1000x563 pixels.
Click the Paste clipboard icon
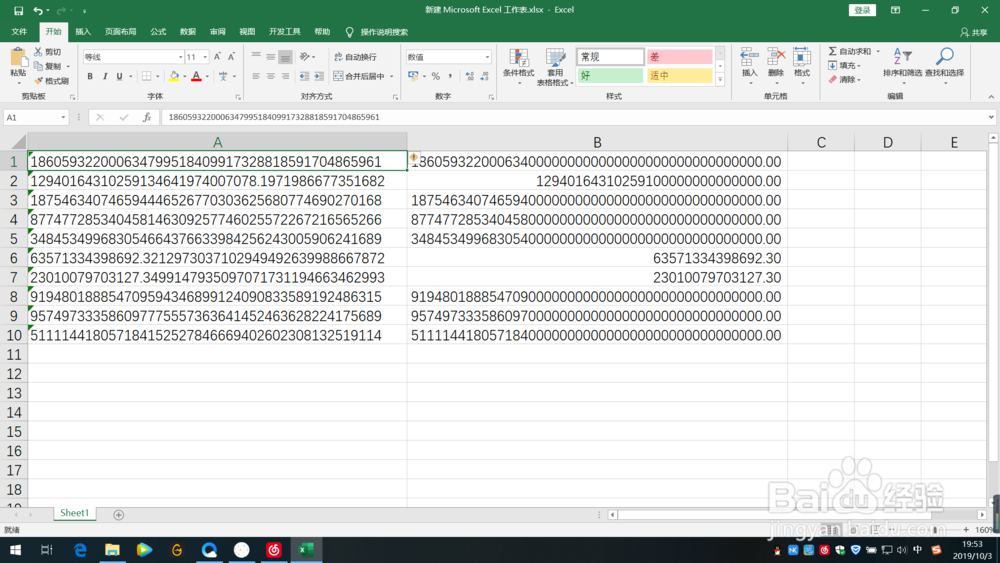click(x=18, y=58)
